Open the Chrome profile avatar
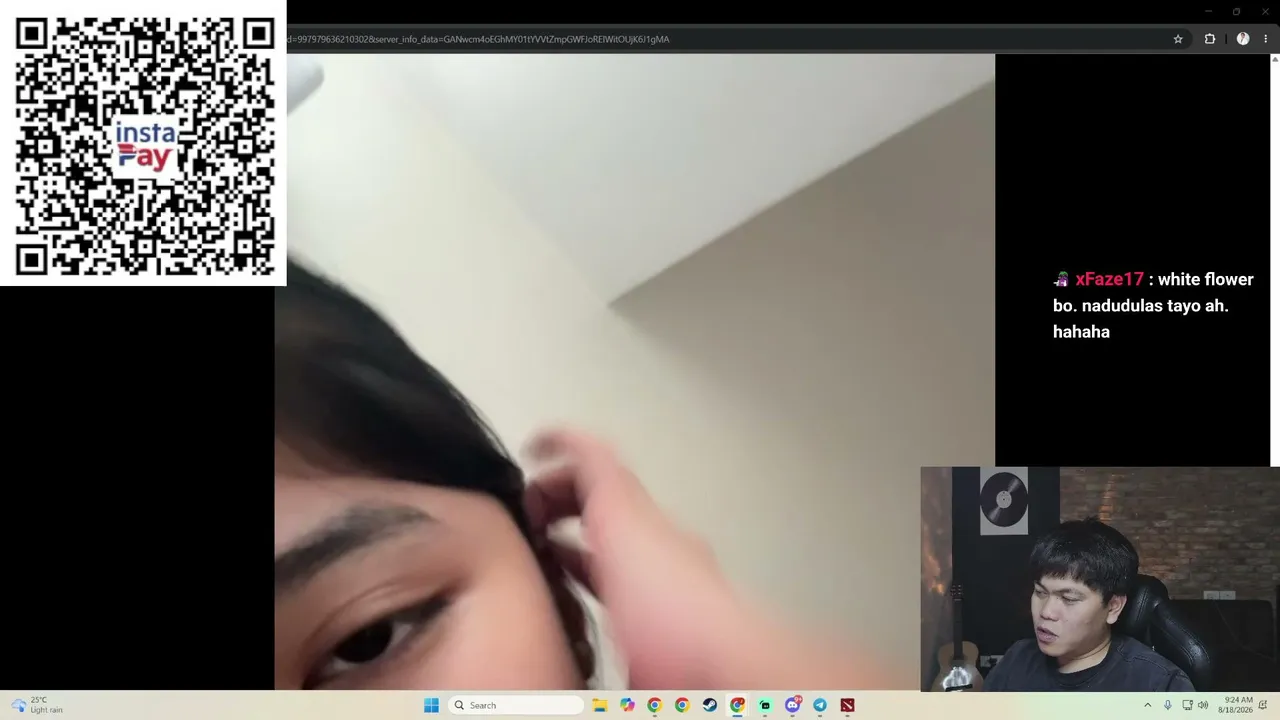The width and height of the screenshot is (1280, 720). [x=1243, y=39]
